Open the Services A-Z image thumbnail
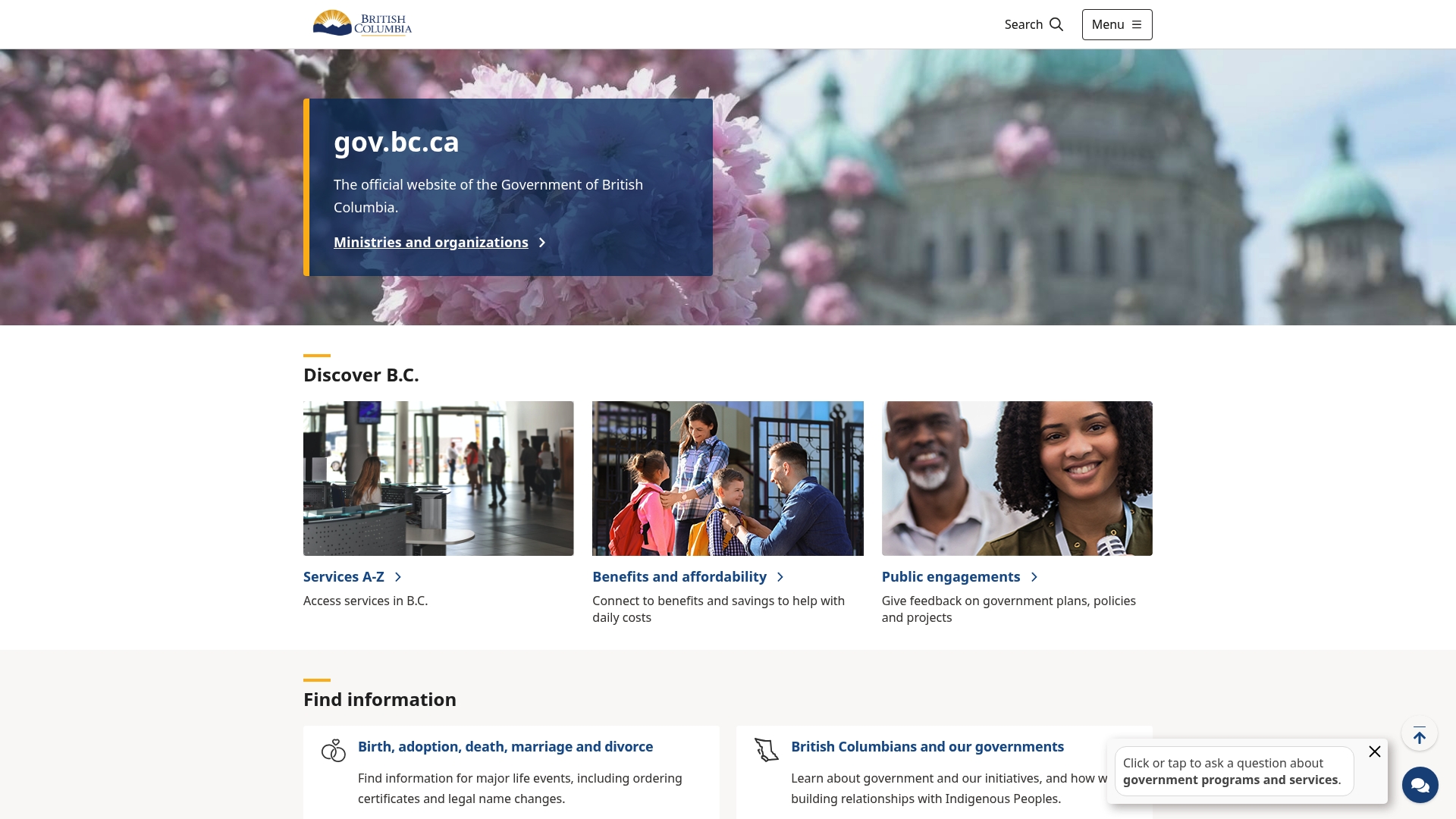The image size is (1456, 819). [x=438, y=479]
